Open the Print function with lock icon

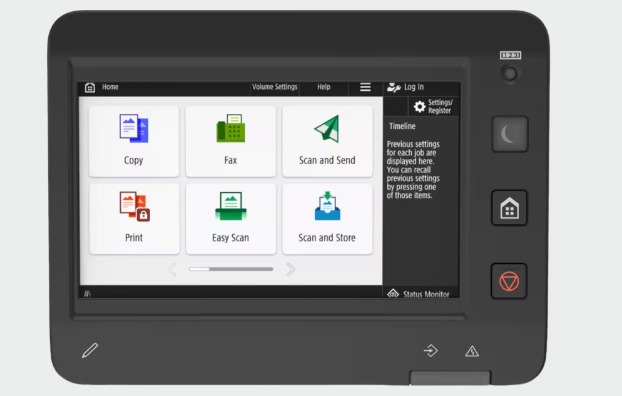click(x=134, y=218)
